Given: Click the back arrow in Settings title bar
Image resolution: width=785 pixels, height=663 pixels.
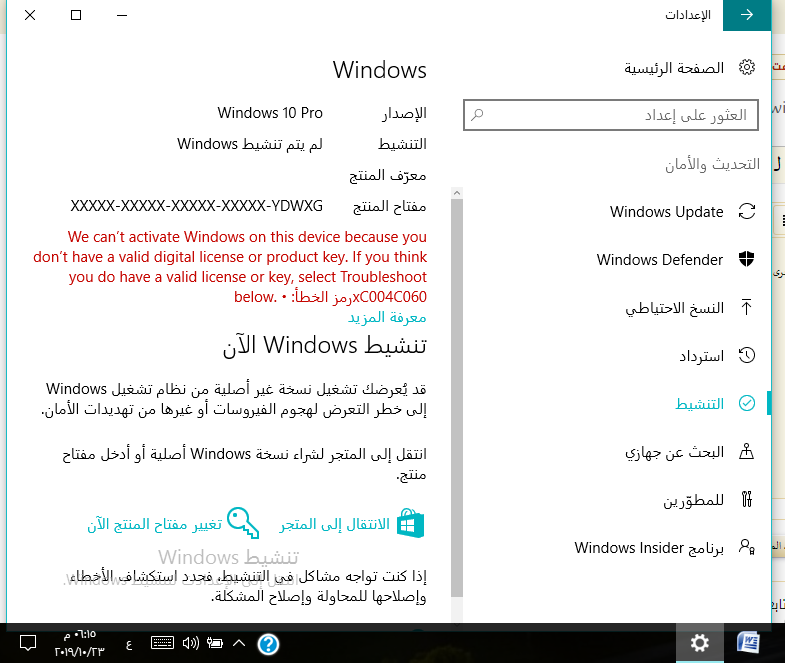Looking at the screenshot, I should tap(746, 15).
